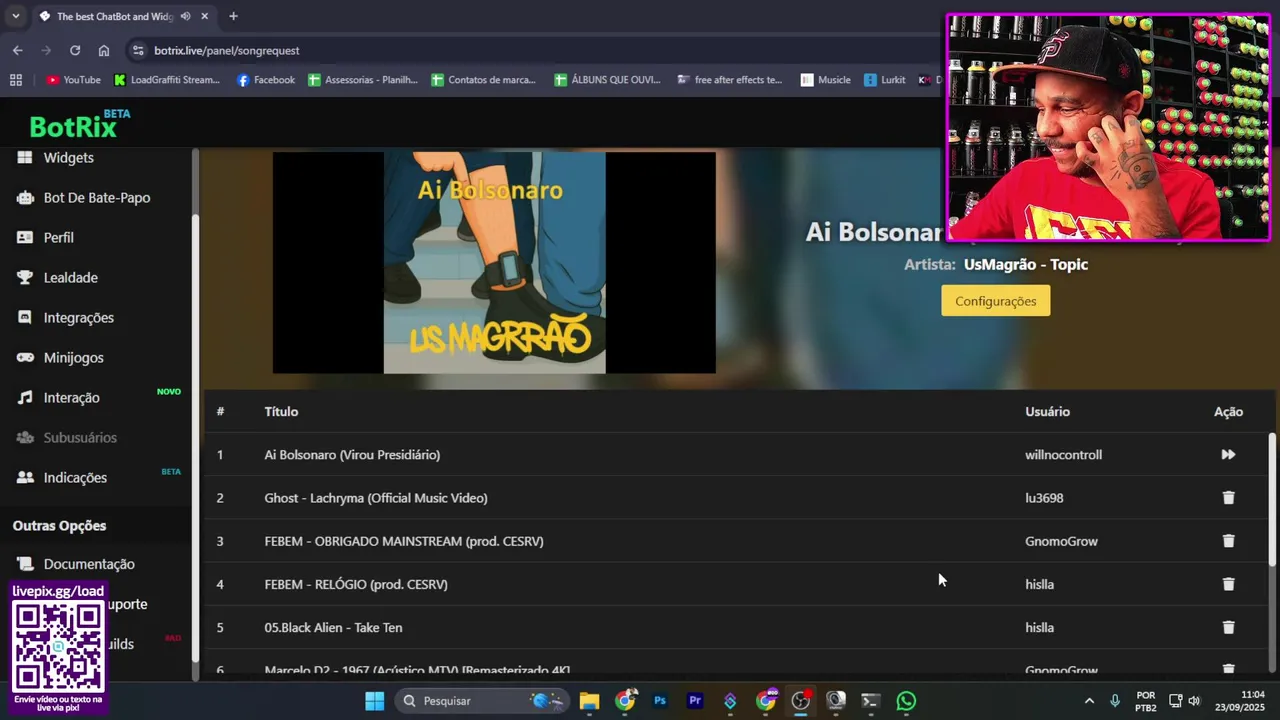Click the Título column header
Viewport: 1280px width, 720px height.
(281, 412)
